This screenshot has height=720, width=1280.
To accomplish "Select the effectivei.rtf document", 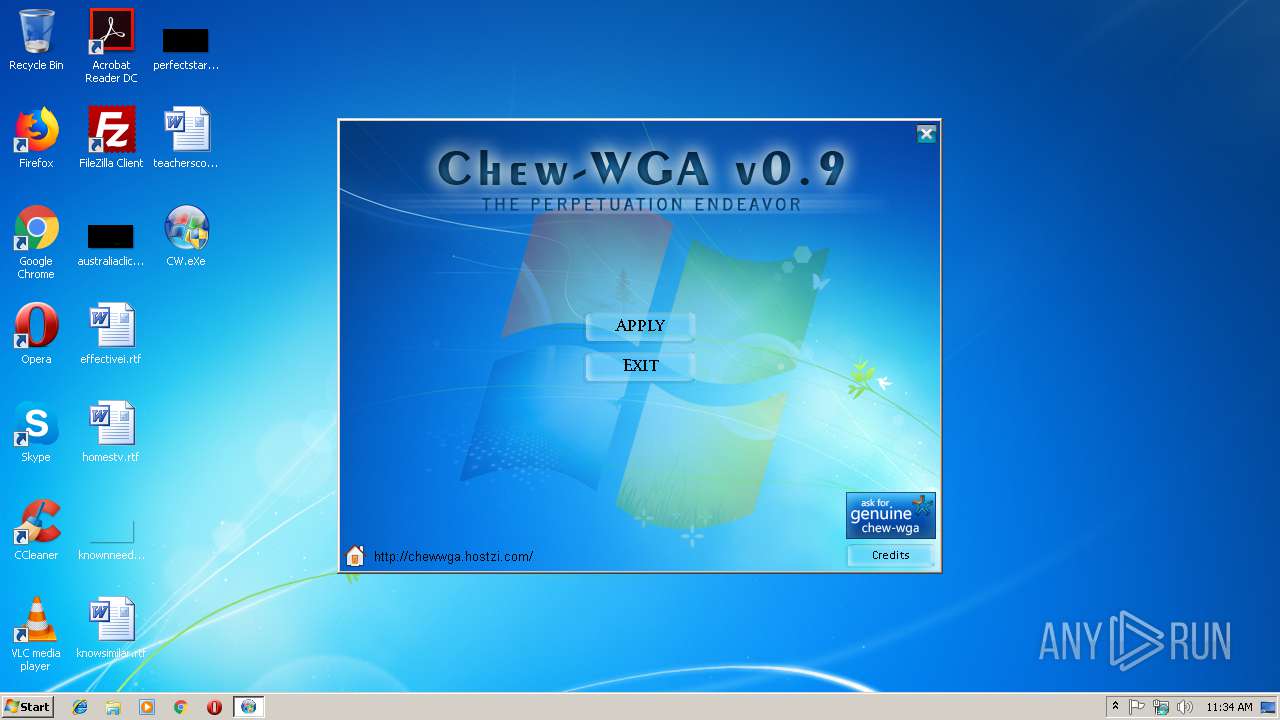I will (111, 334).
